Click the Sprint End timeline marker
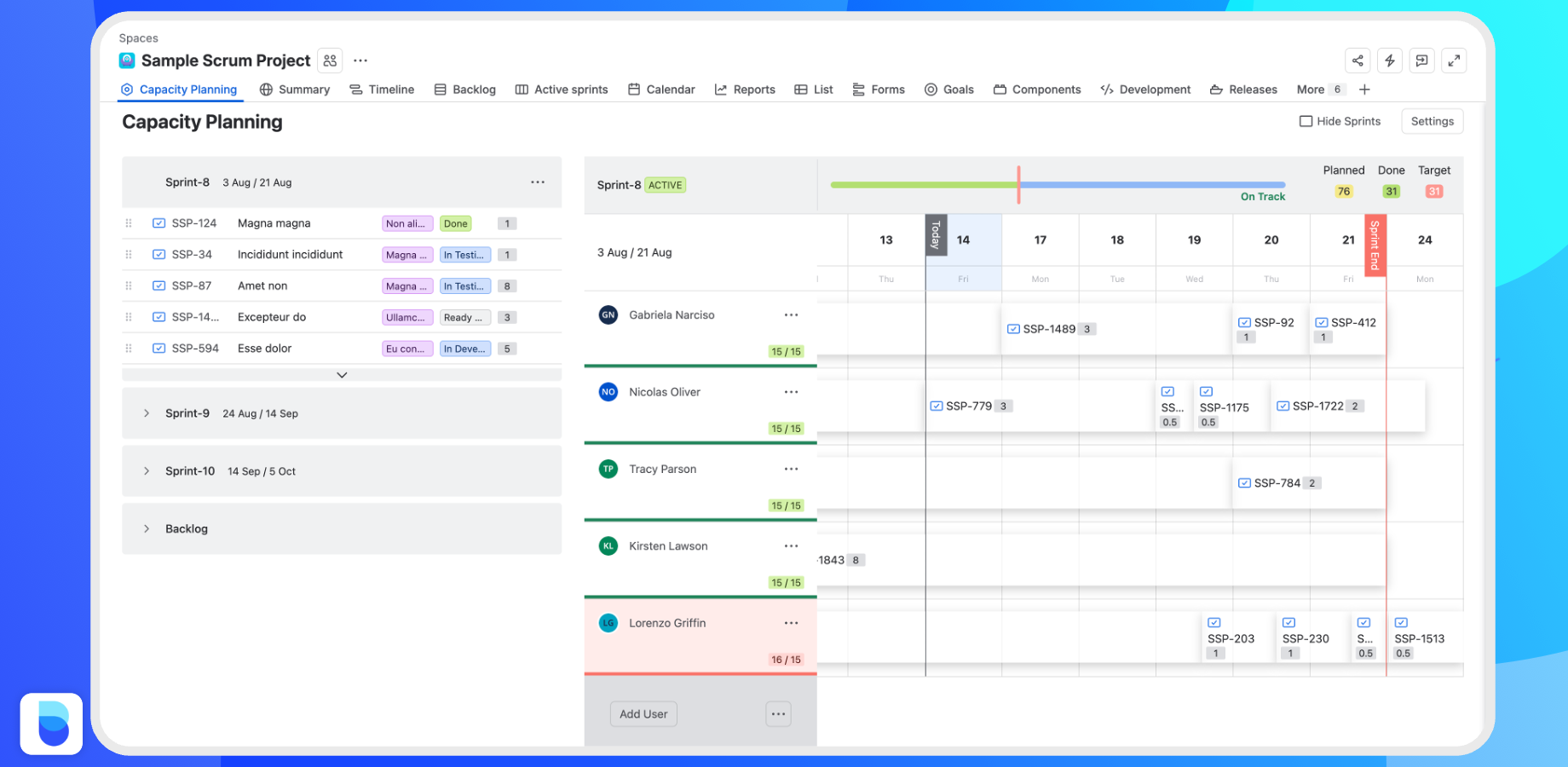Viewport: 1568px width, 767px height. 1375,245
